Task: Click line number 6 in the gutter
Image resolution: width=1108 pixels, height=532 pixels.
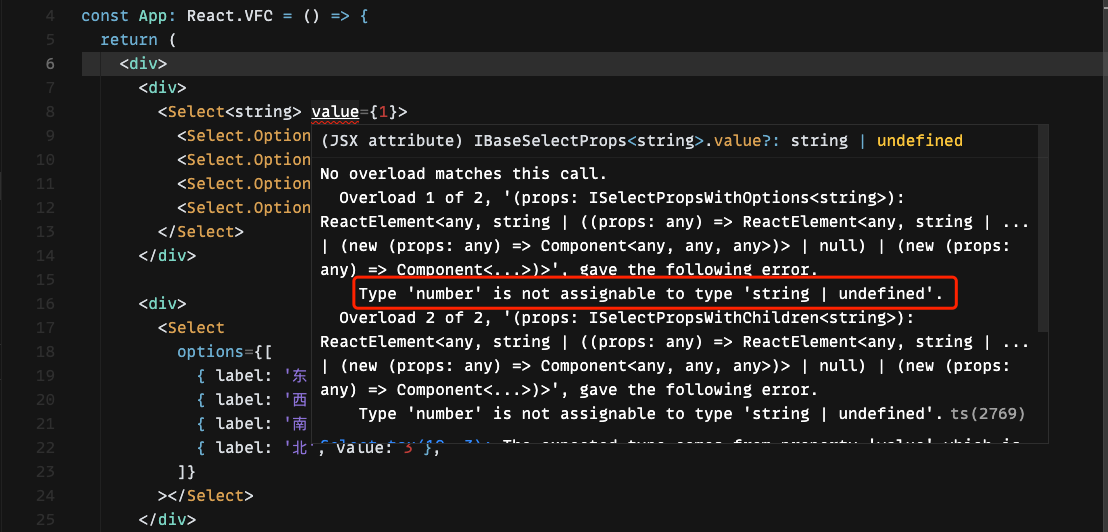Action: click(x=49, y=64)
